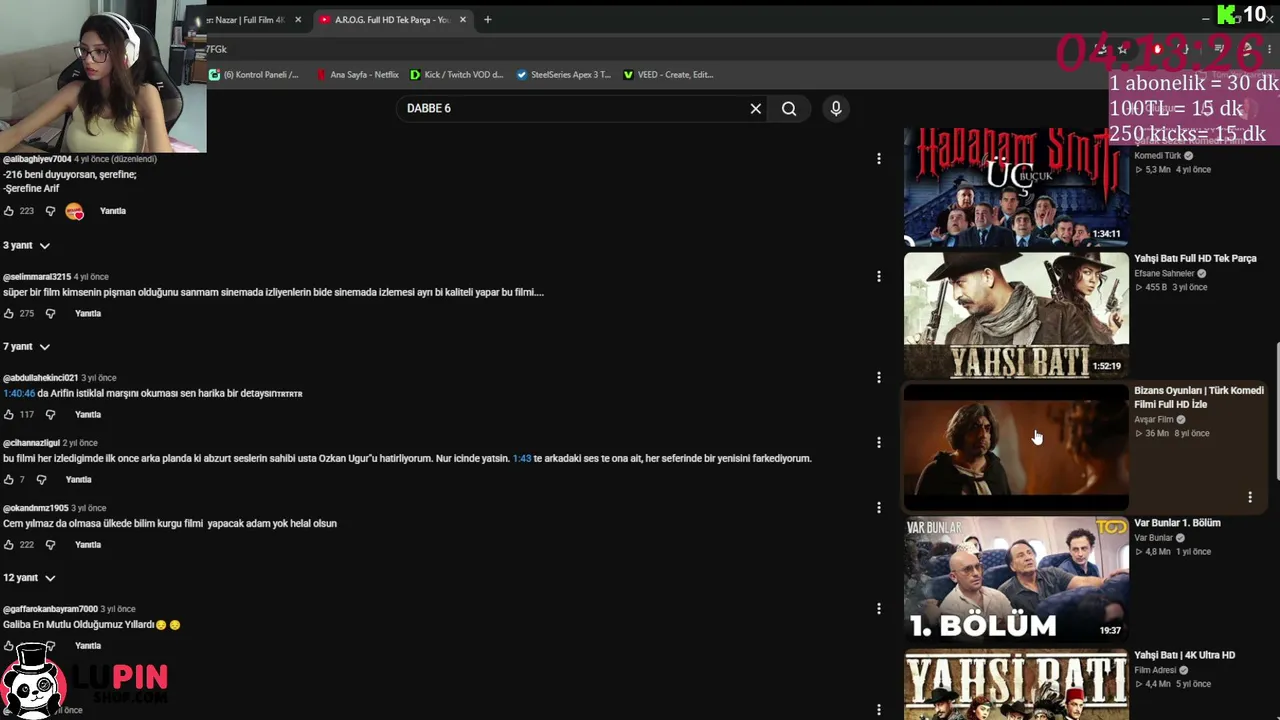The image size is (1280, 720).
Task: Open options menu for @abdullahekinci021's comment
Action: click(x=879, y=377)
